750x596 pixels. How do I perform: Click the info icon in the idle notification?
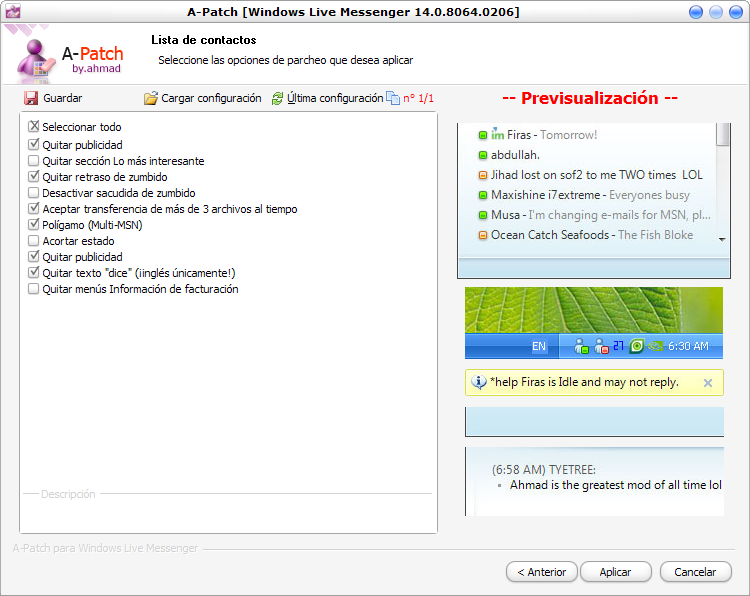(x=479, y=382)
